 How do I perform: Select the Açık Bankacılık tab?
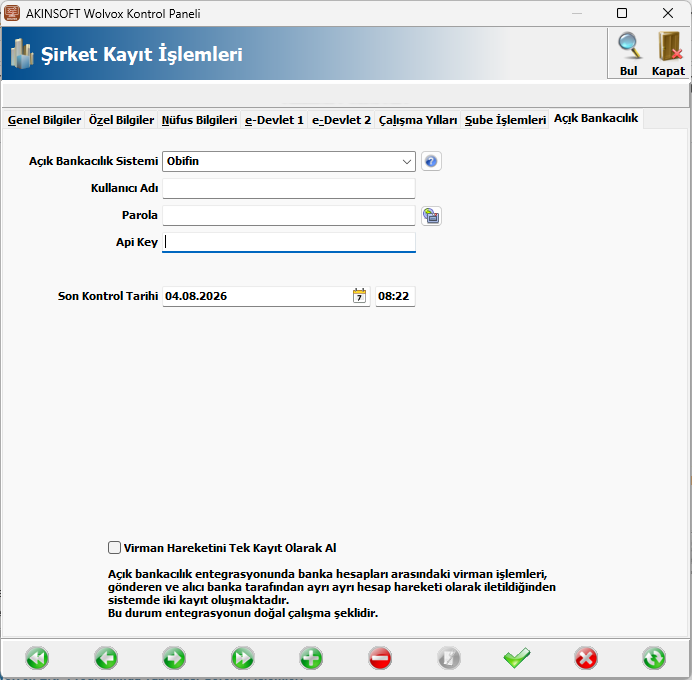596,119
